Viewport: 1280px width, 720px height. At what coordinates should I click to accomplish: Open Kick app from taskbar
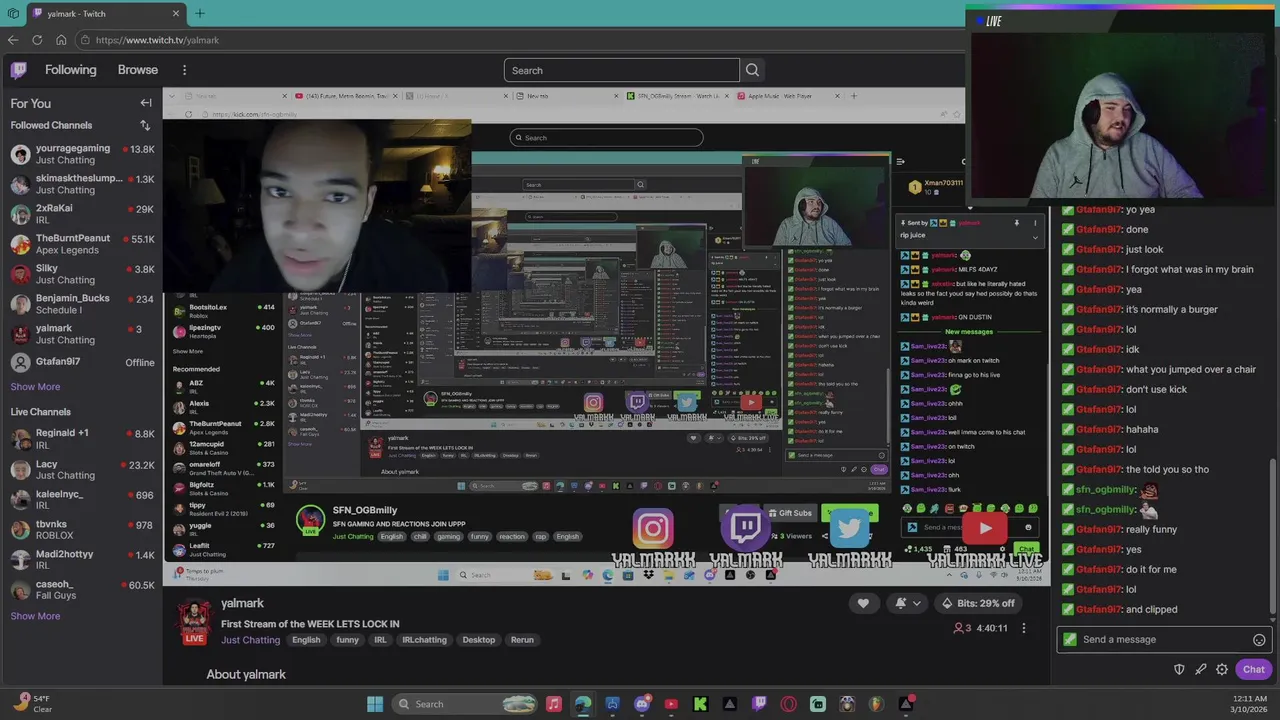click(700, 704)
